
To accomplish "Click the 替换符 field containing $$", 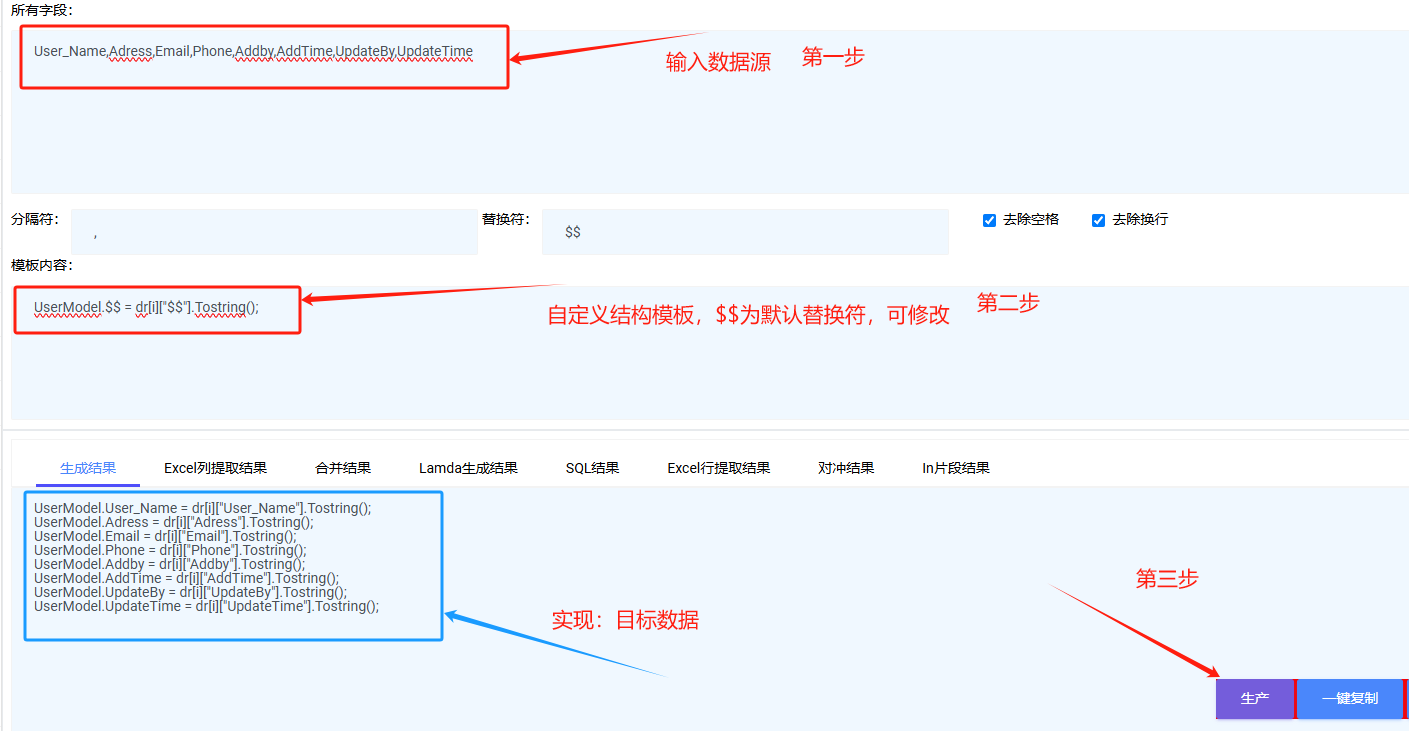I will pyautogui.click(x=745, y=231).
